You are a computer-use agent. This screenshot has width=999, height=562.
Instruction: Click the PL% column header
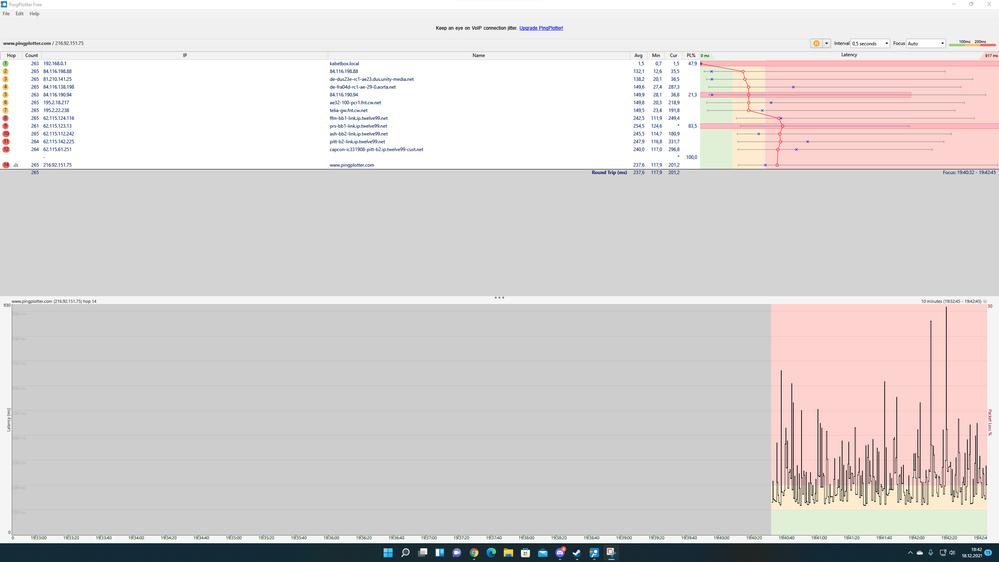click(691, 55)
